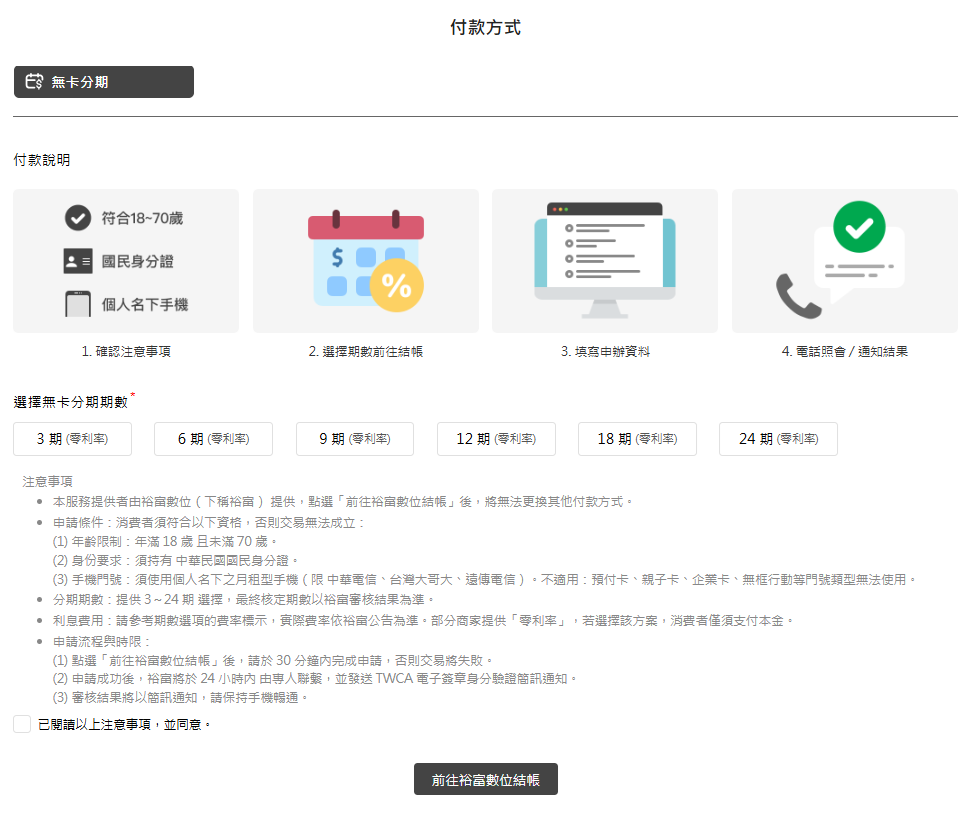Image resolution: width=975 pixels, height=816 pixels.
Task: Pick the 24 期 installment plan
Action: pyautogui.click(x=778, y=439)
